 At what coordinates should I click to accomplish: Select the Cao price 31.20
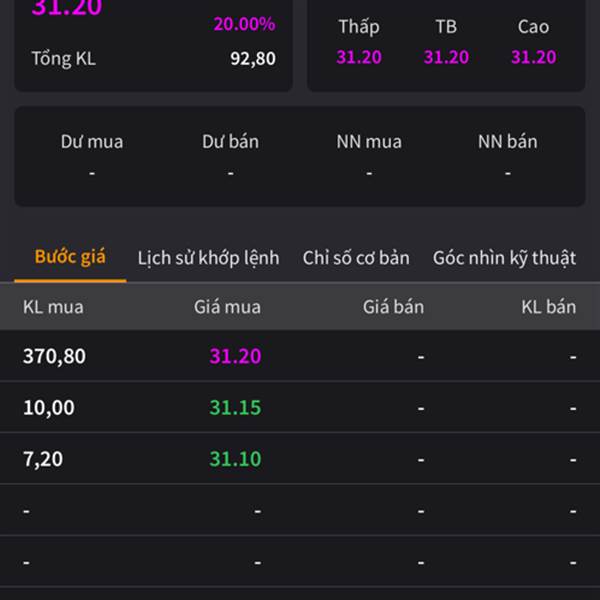click(x=533, y=57)
